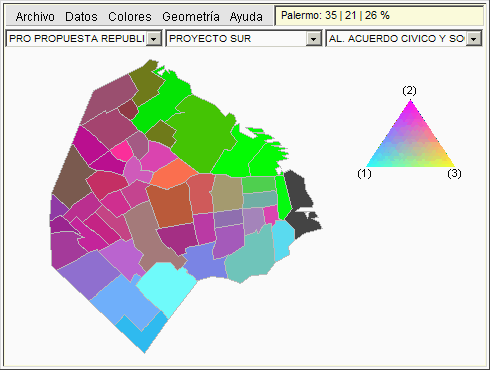The height and width of the screenshot is (370, 490).
Task: Click the magenta top vertex of the color triangle
Action: [x=410, y=103]
